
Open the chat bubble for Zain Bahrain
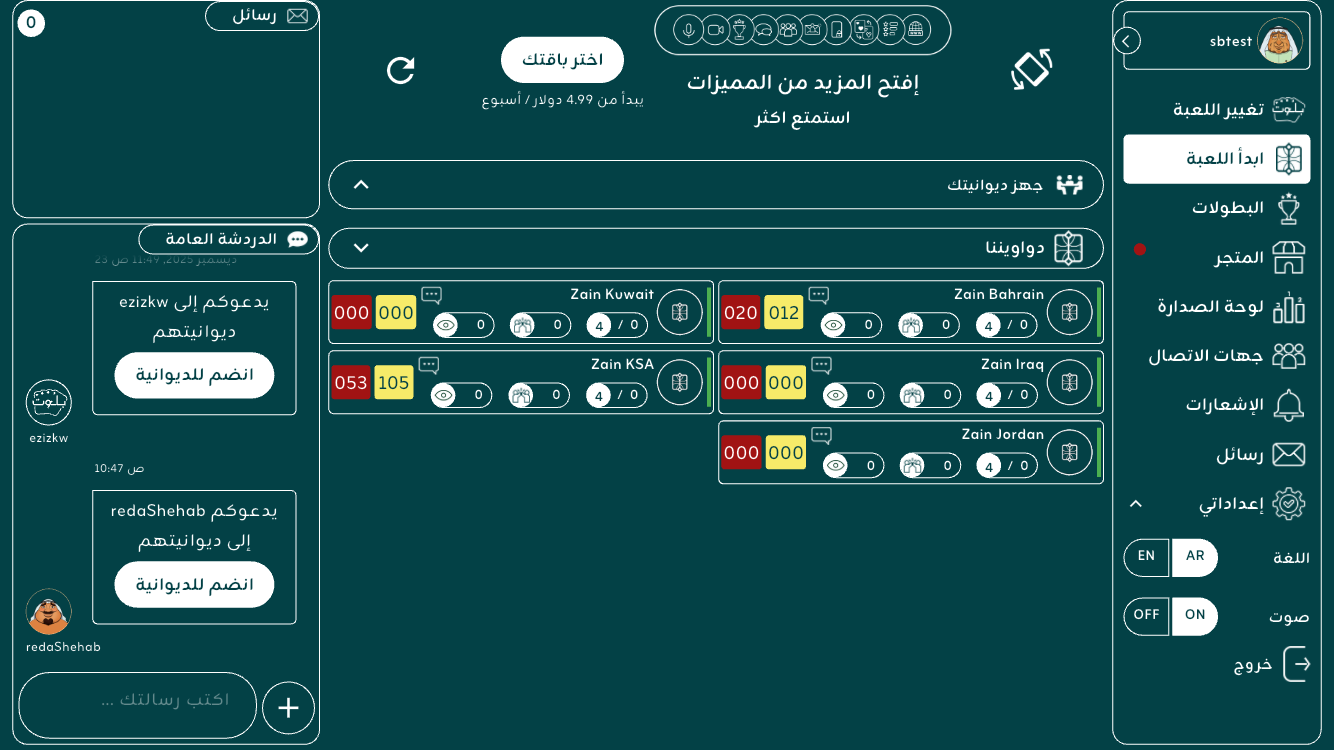click(819, 295)
